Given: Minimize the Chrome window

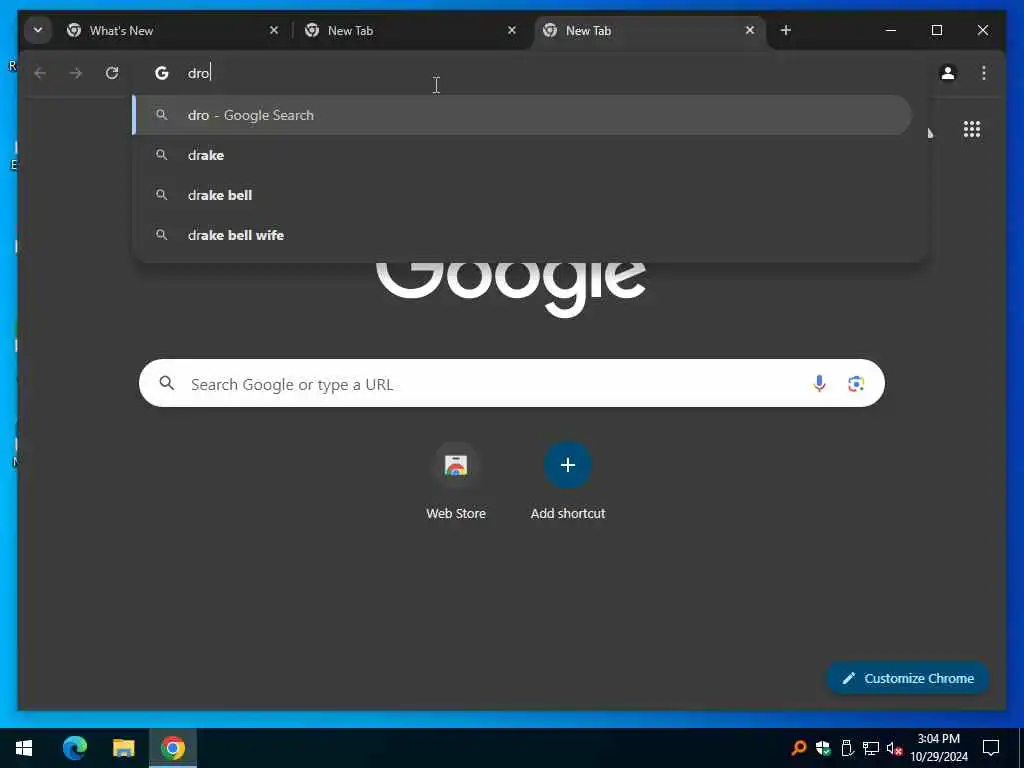Looking at the screenshot, I should coord(891,30).
